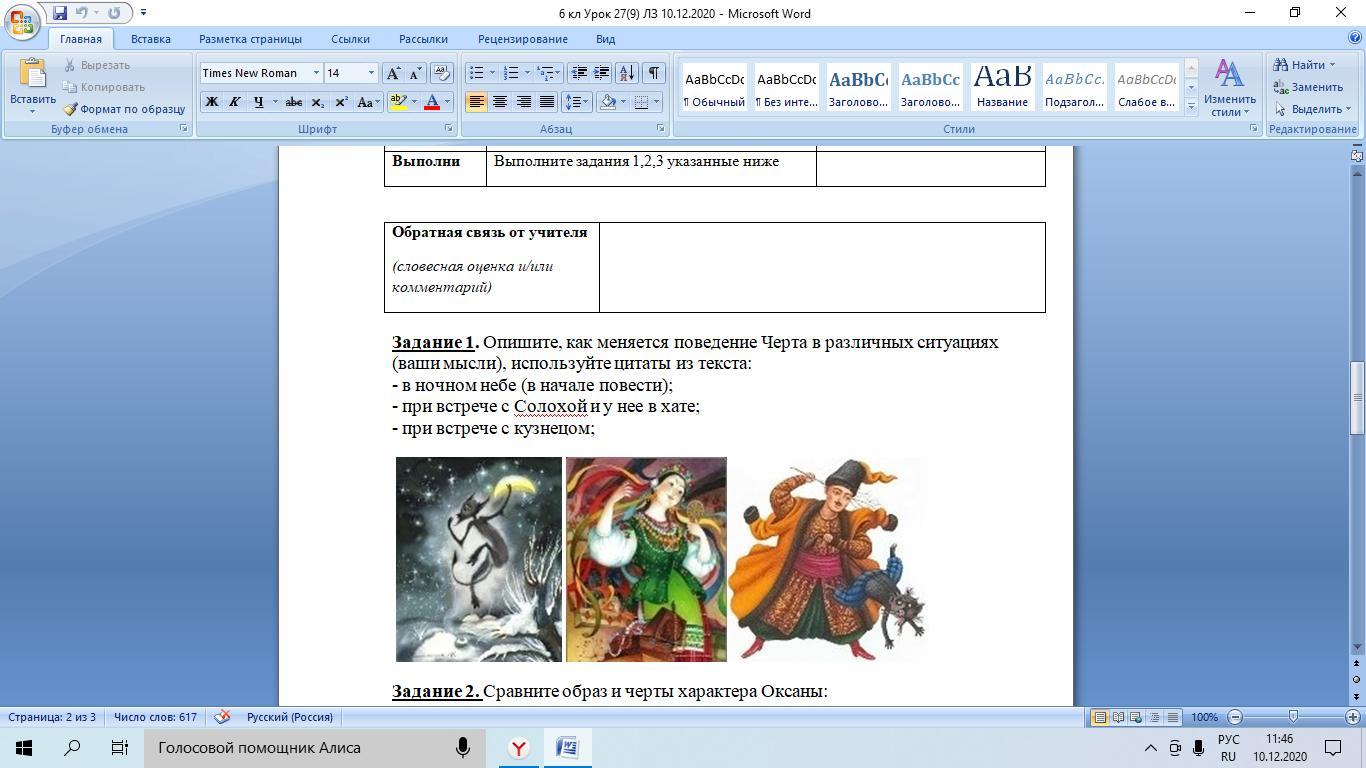This screenshot has width=1366, height=768.
Task: Select the night sky devil illustration
Action: 479,559
